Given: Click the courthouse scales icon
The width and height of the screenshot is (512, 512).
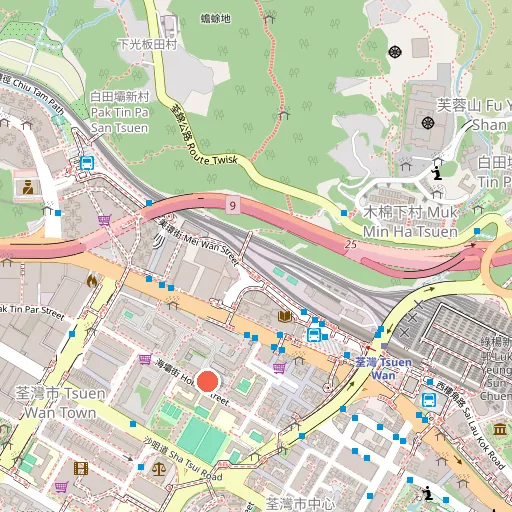Looking at the screenshot, I should [159, 469].
